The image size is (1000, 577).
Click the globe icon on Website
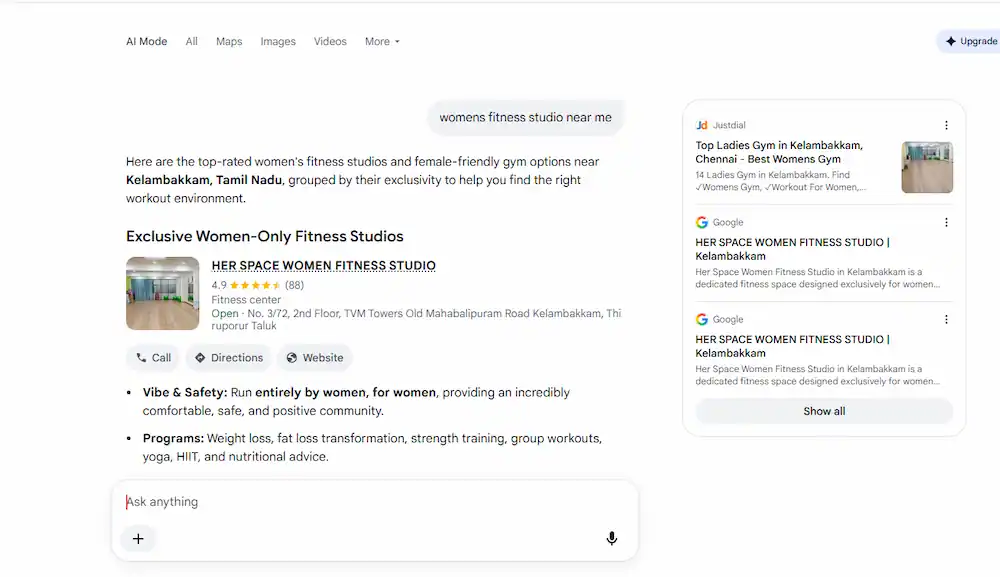coord(291,358)
